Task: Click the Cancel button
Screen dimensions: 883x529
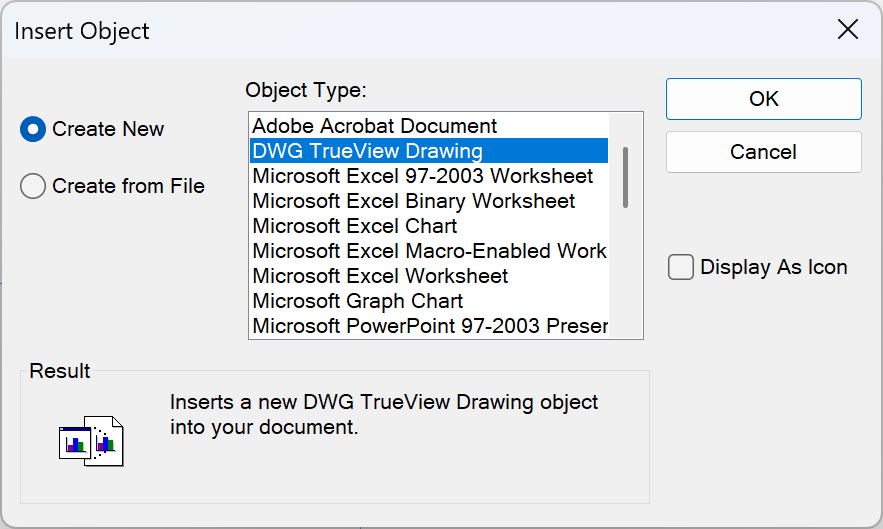Action: (x=764, y=152)
